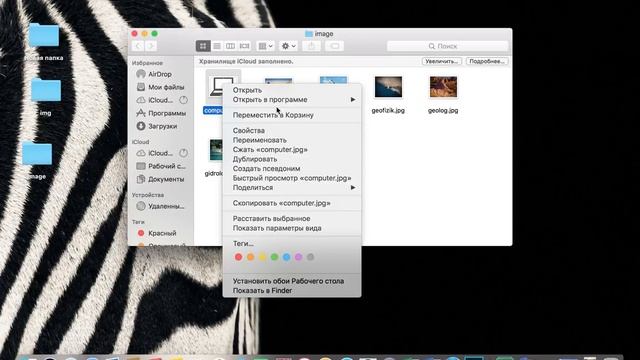
Task: Select the image folder on desktop
Action: click(x=37, y=154)
